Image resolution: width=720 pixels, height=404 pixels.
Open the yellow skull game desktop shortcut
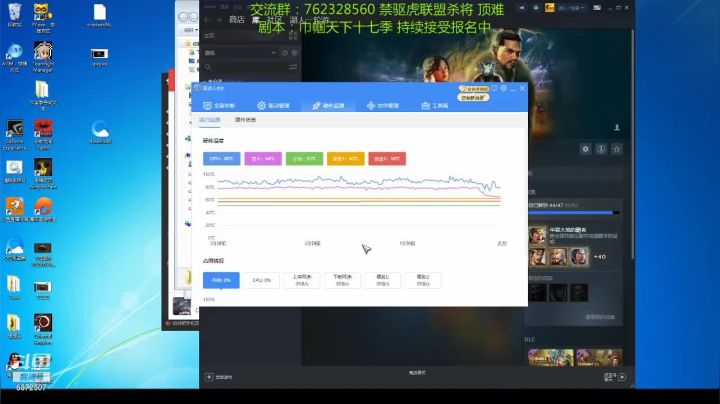coord(43,174)
